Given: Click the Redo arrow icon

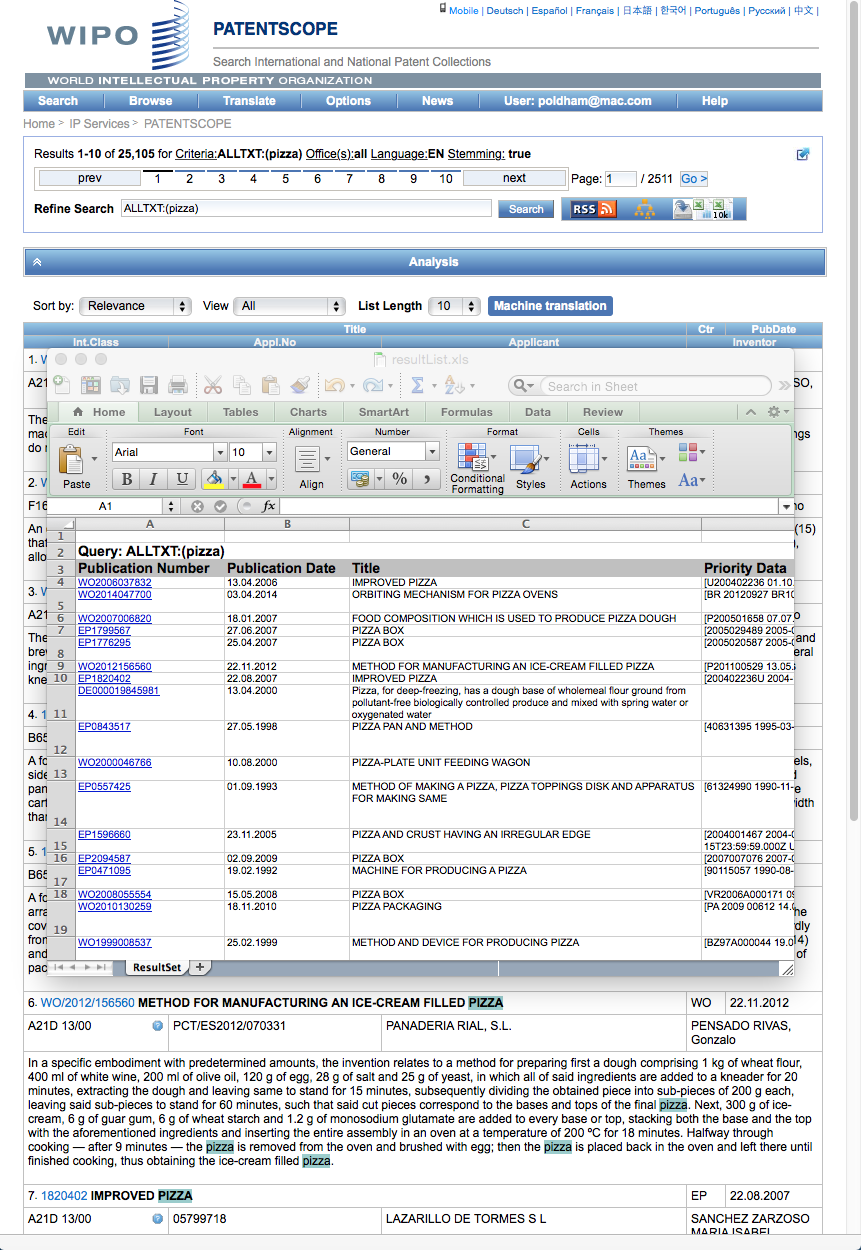Looking at the screenshot, I should coord(372,385).
